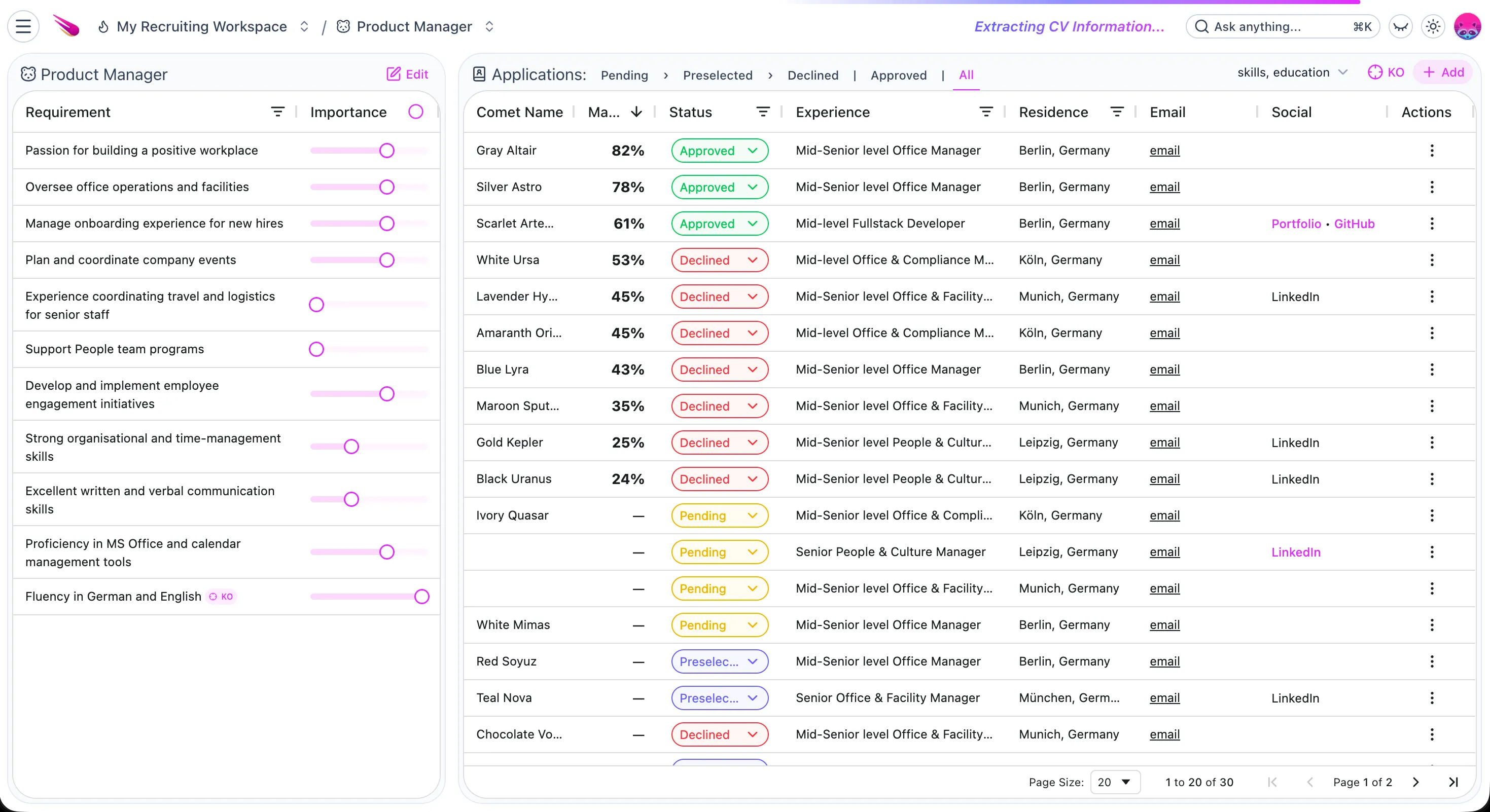Viewport: 1490px width, 812px height.
Task: Switch to the Preselected applications tab
Action: pos(718,75)
